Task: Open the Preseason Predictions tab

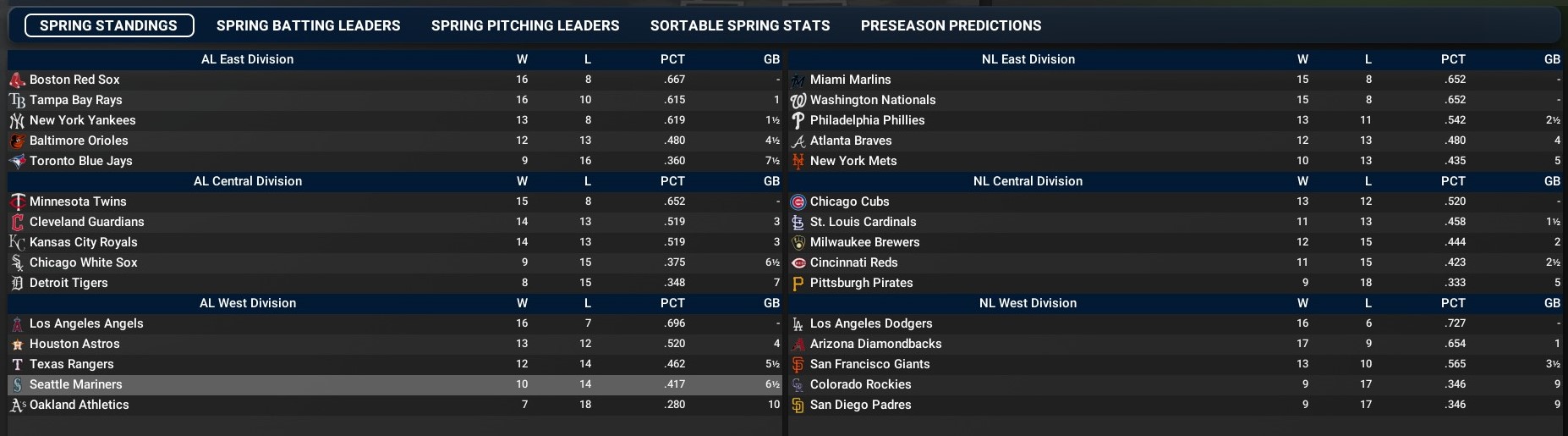Action: pos(951,26)
